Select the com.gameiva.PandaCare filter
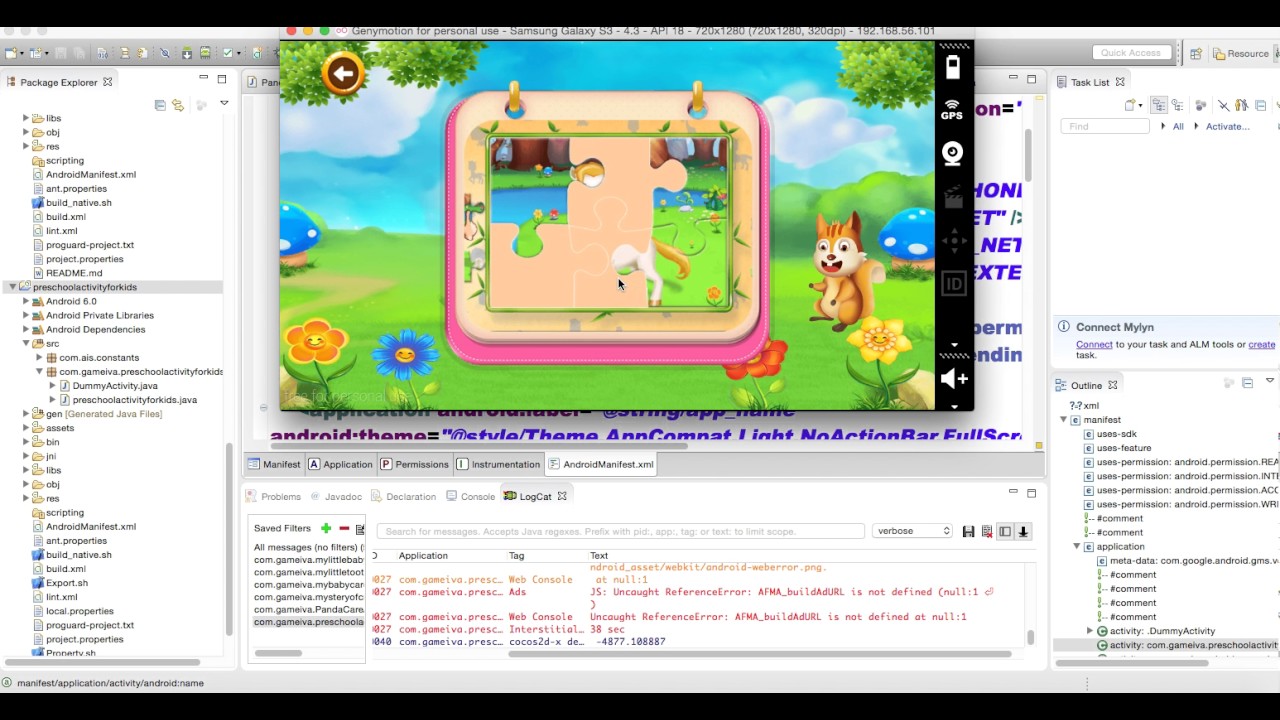This screenshot has width=1280, height=720. [x=309, y=609]
